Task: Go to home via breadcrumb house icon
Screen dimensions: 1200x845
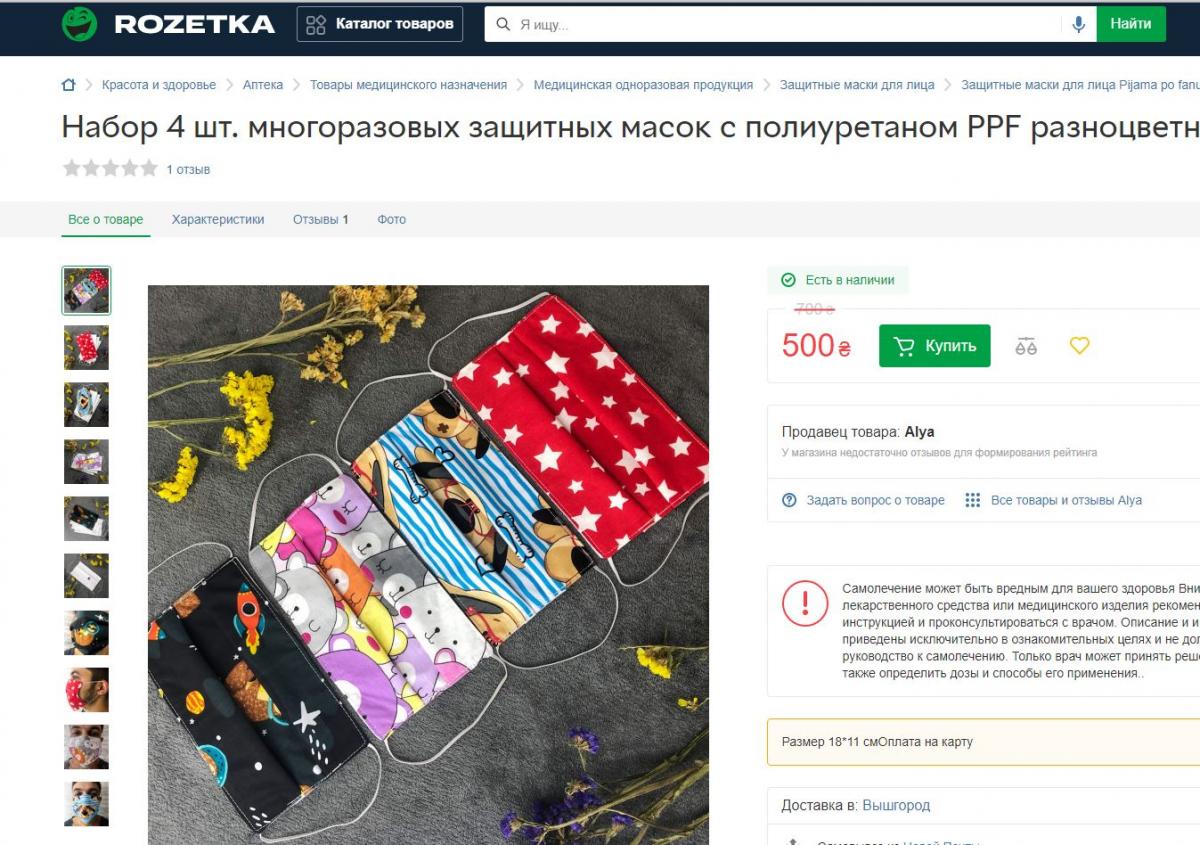Action: point(68,85)
